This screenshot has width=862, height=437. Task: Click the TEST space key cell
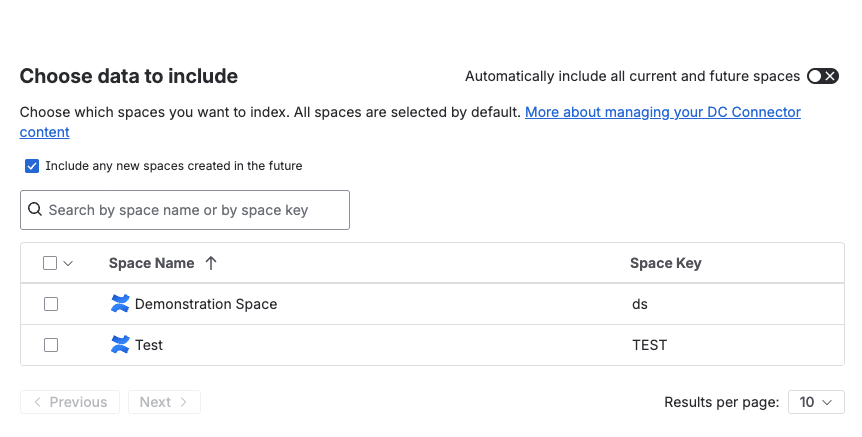[649, 345]
